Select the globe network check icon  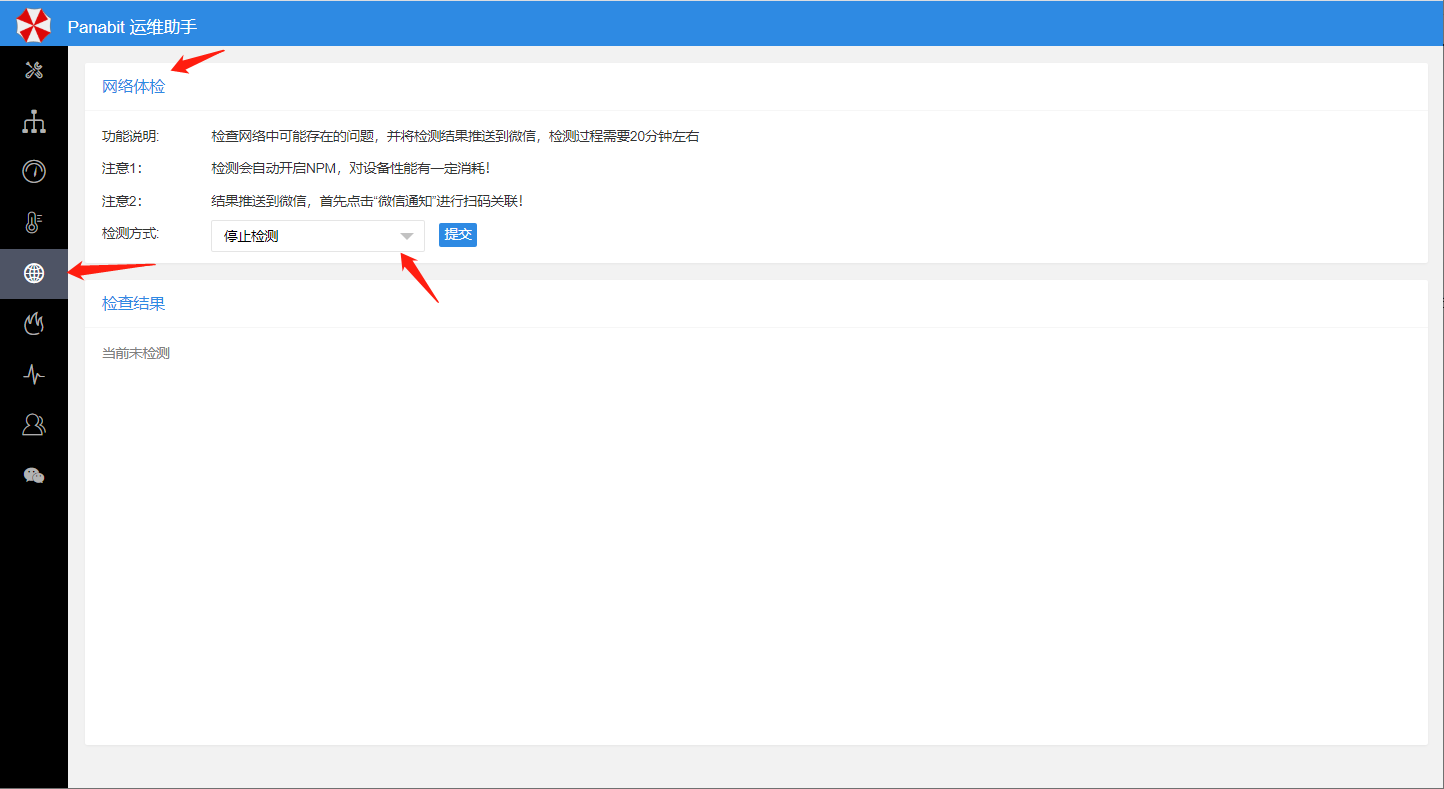tap(34, 273)
